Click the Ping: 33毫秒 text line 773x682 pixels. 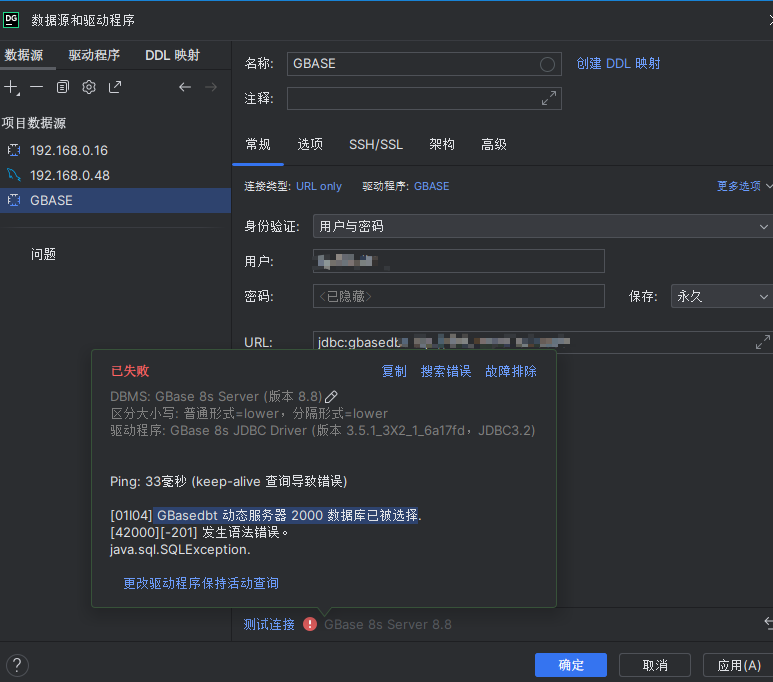pos(229,481)
